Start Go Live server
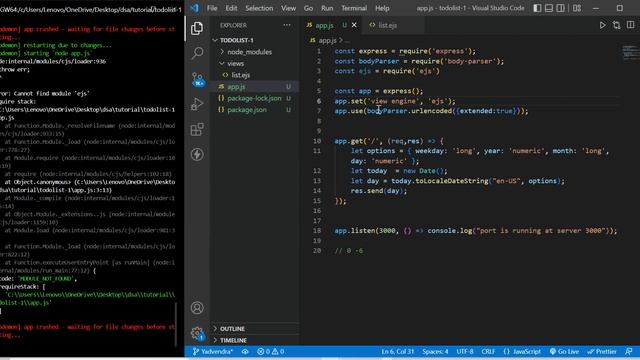Viewport: 640px width, 360px height. click(564, 351)
